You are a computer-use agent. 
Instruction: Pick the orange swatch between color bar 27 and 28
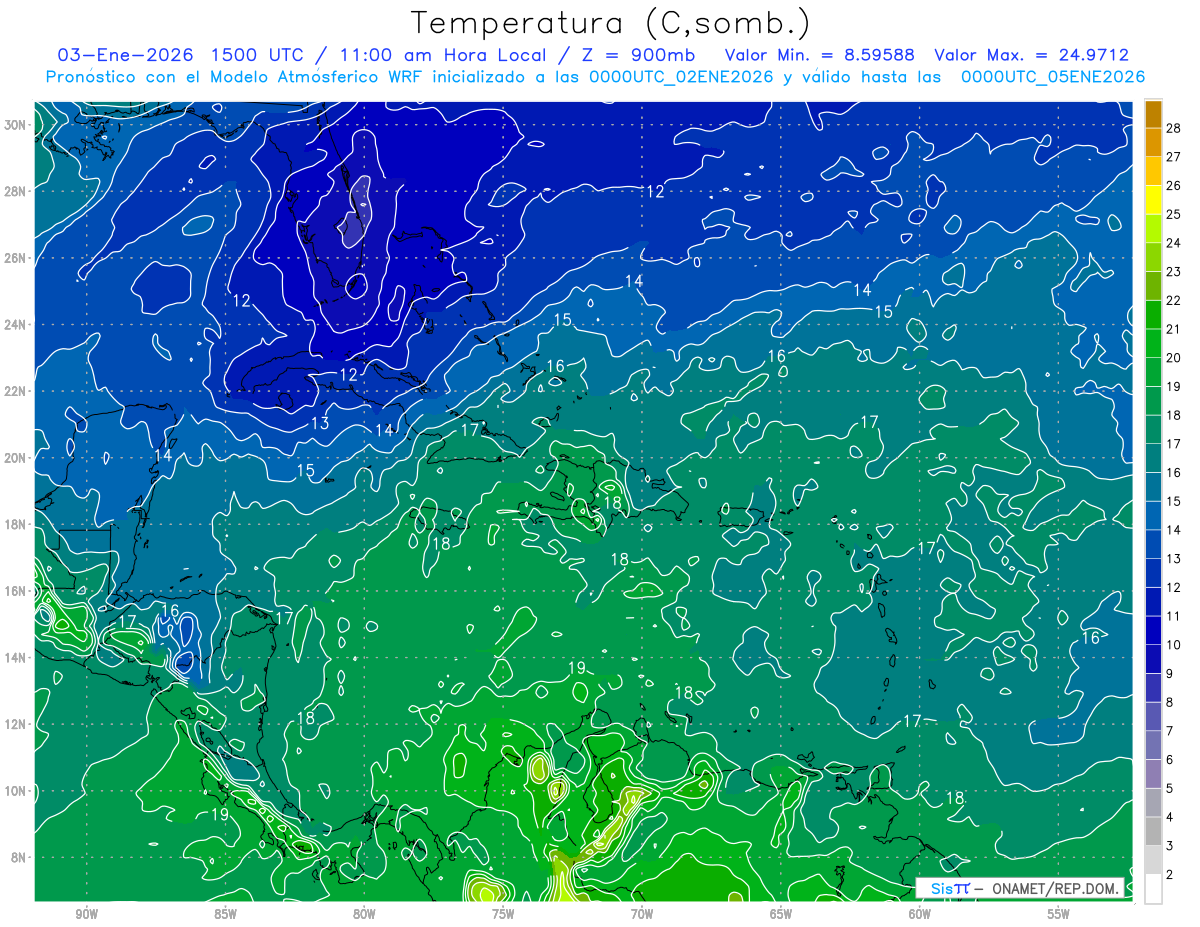[x=1153, y=143]
